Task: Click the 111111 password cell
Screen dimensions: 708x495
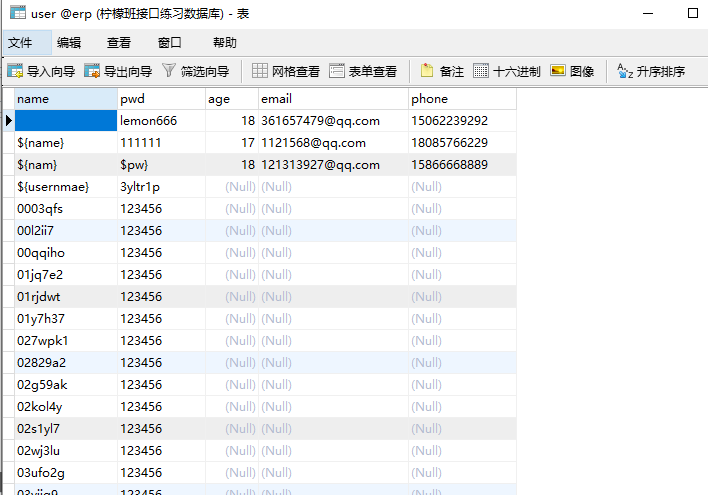Action: click(161, 143)
